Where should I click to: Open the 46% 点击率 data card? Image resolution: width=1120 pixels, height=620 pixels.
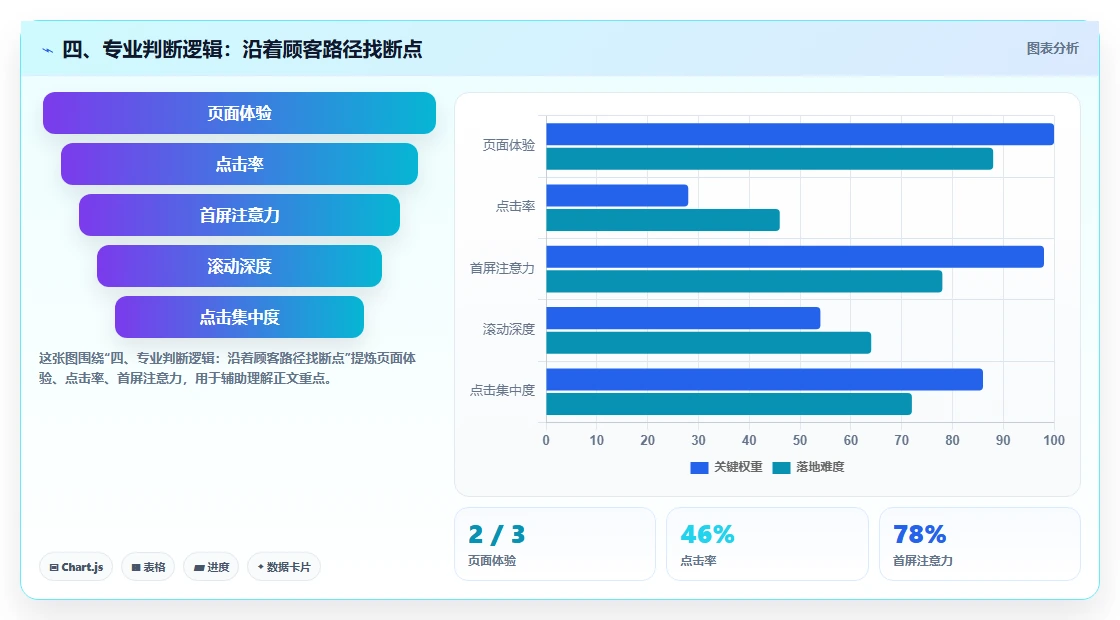pos(767,544)
